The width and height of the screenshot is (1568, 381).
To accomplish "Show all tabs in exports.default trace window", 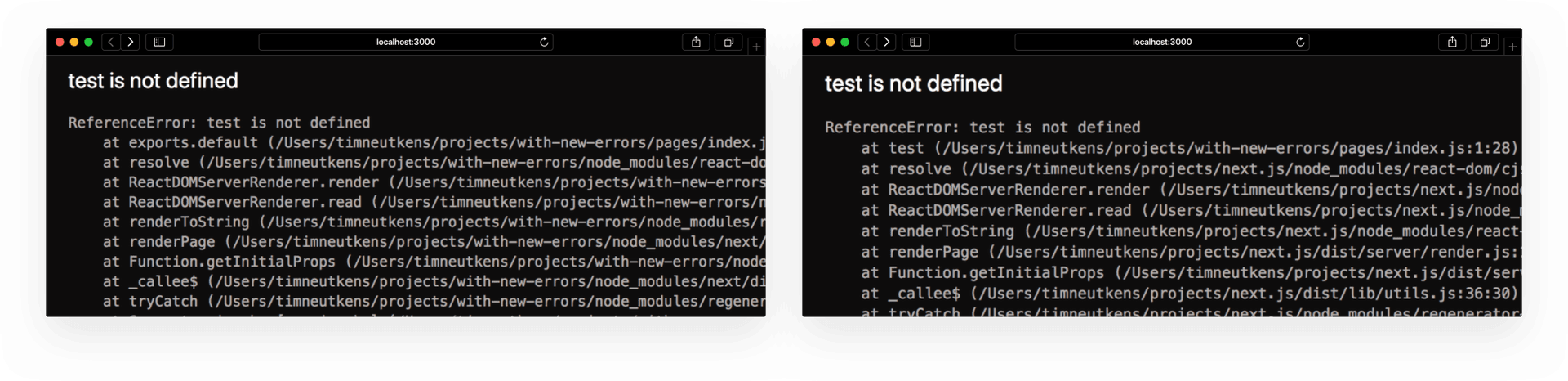I will tap(728, 42).
